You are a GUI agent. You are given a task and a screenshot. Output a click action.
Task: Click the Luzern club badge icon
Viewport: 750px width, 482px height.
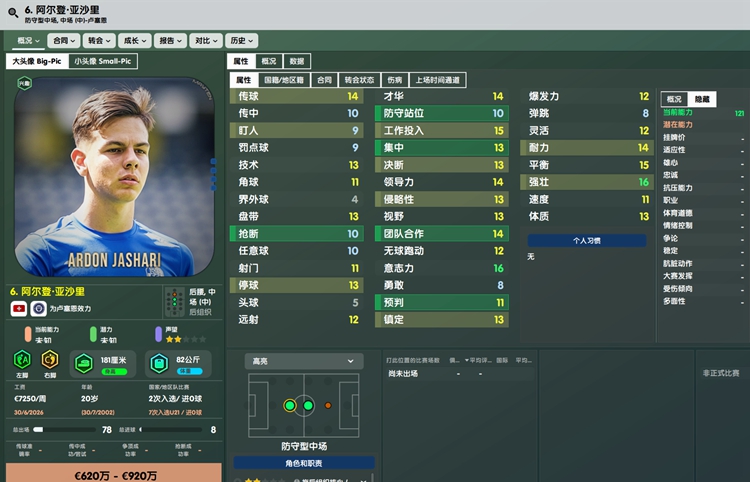point(39,309)
